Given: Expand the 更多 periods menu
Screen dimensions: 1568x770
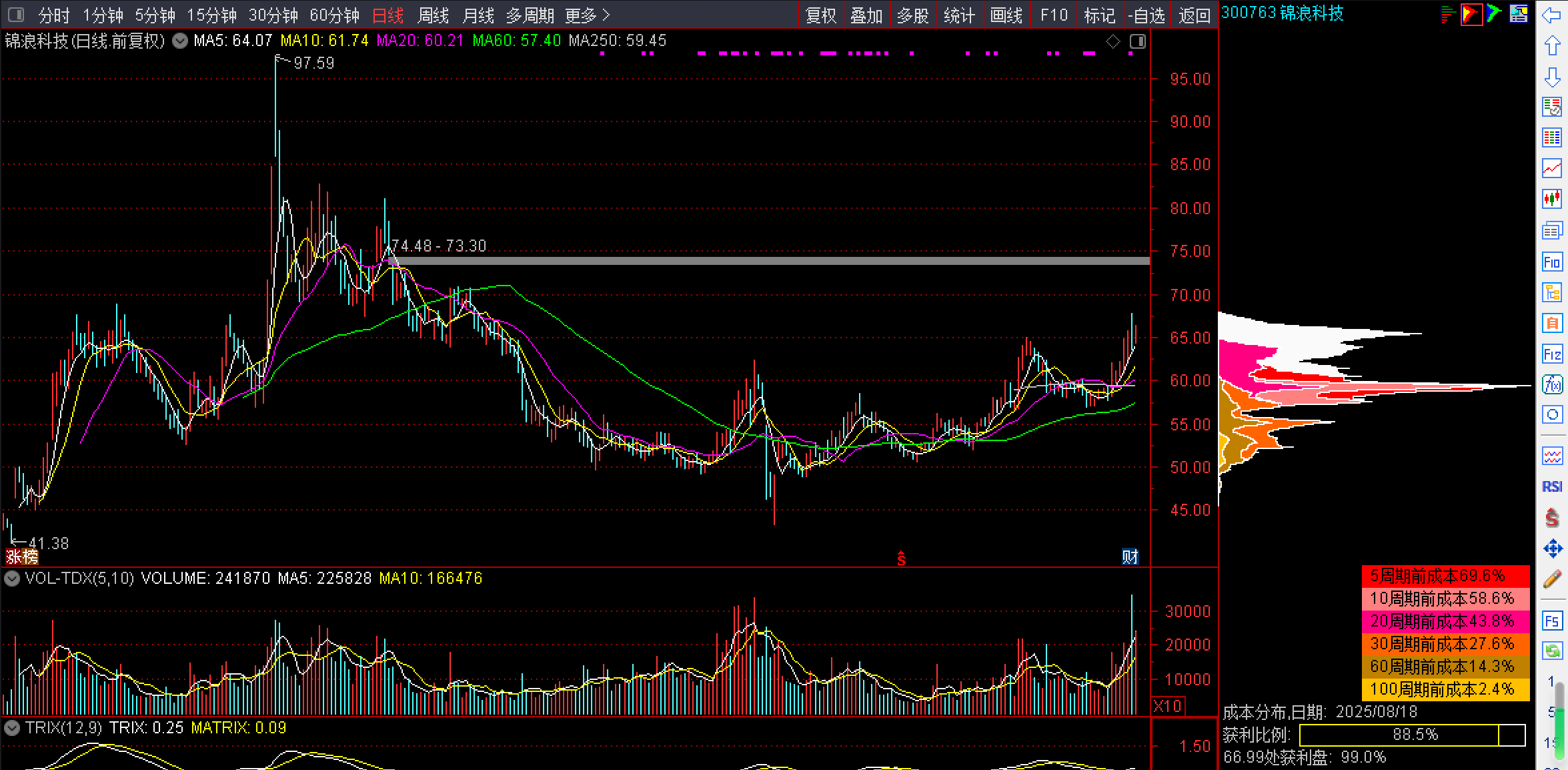Looking at the screenshot, I should coord(588,15).
